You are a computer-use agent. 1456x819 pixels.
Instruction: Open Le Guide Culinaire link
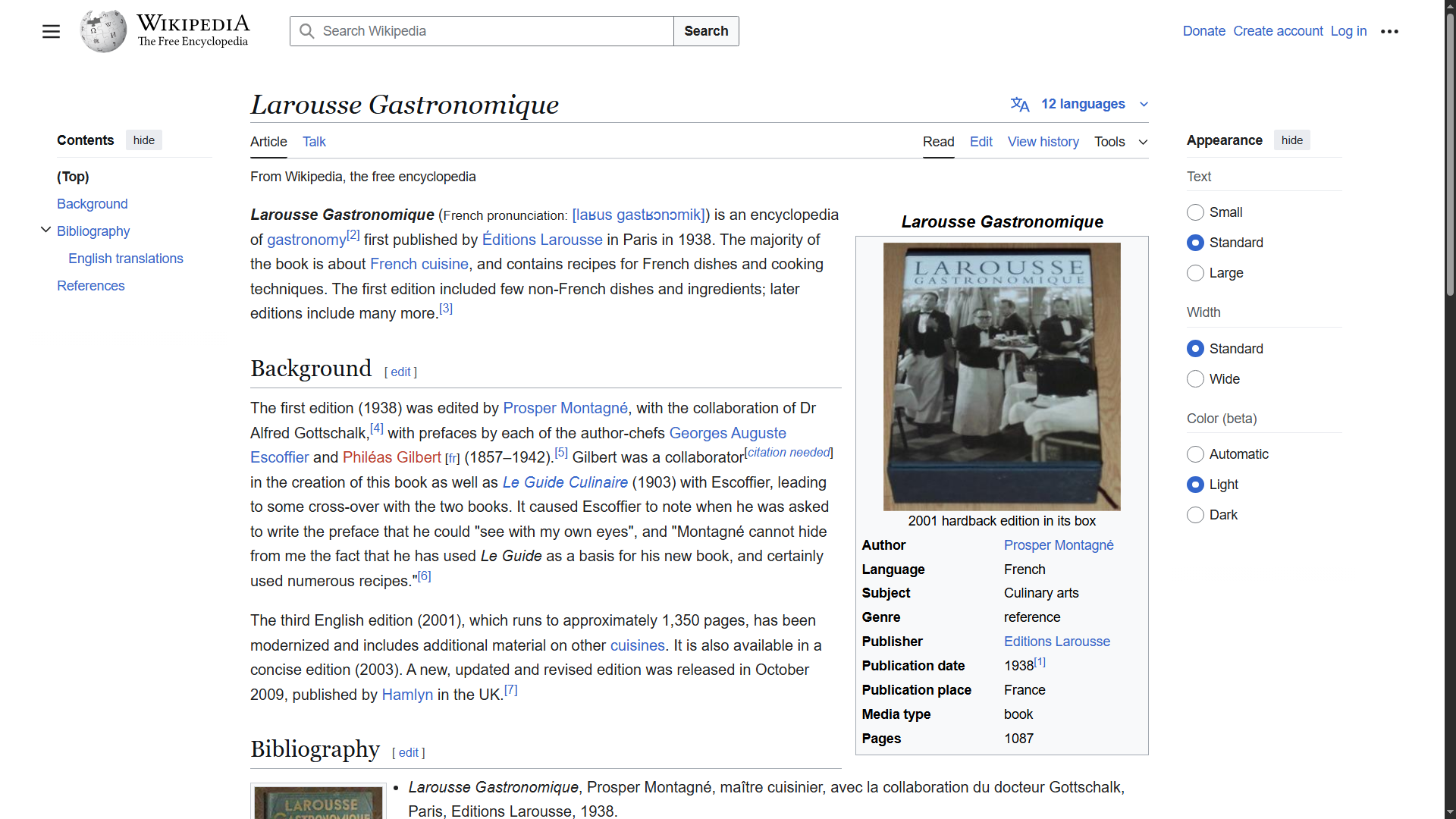point(565,482)
